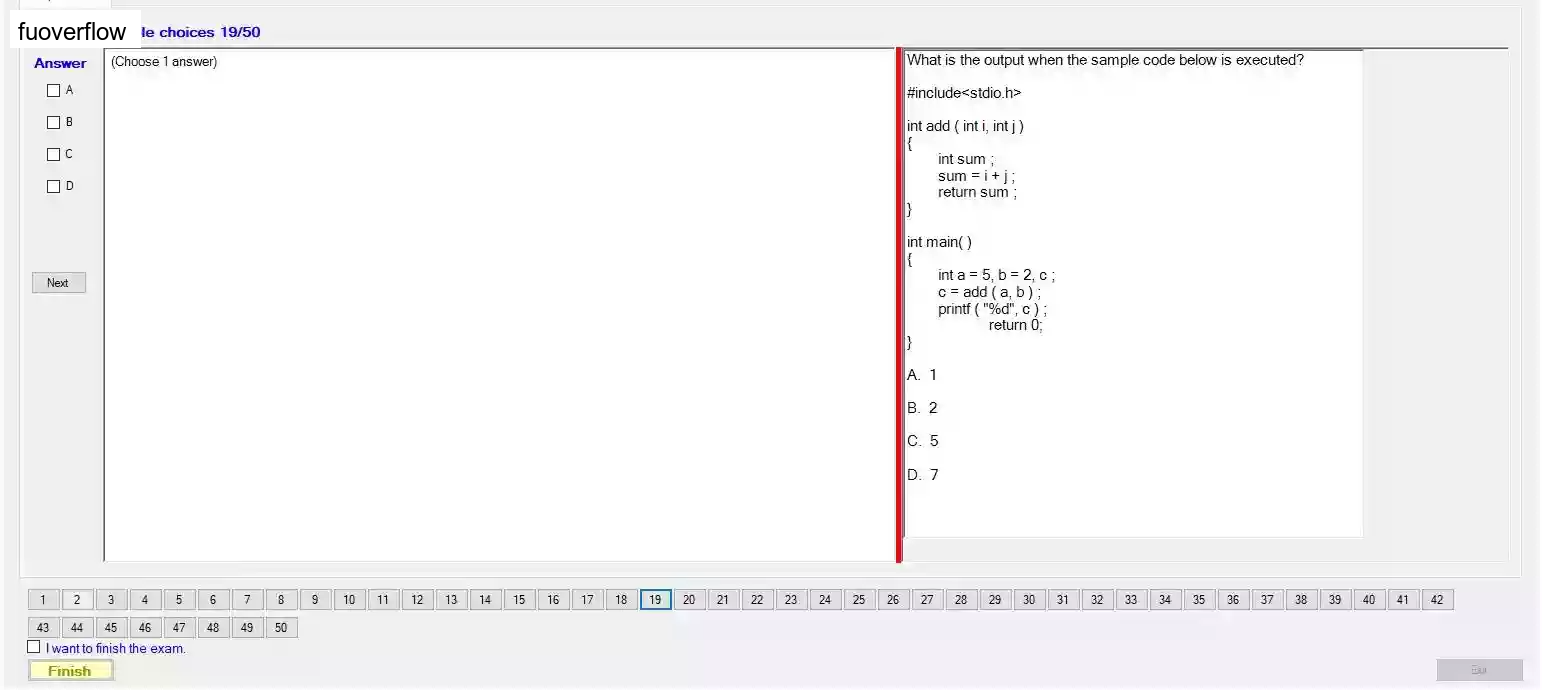Switch to question 43
The width and height of the screenshot is (1542, 690).
coord(43,628)
